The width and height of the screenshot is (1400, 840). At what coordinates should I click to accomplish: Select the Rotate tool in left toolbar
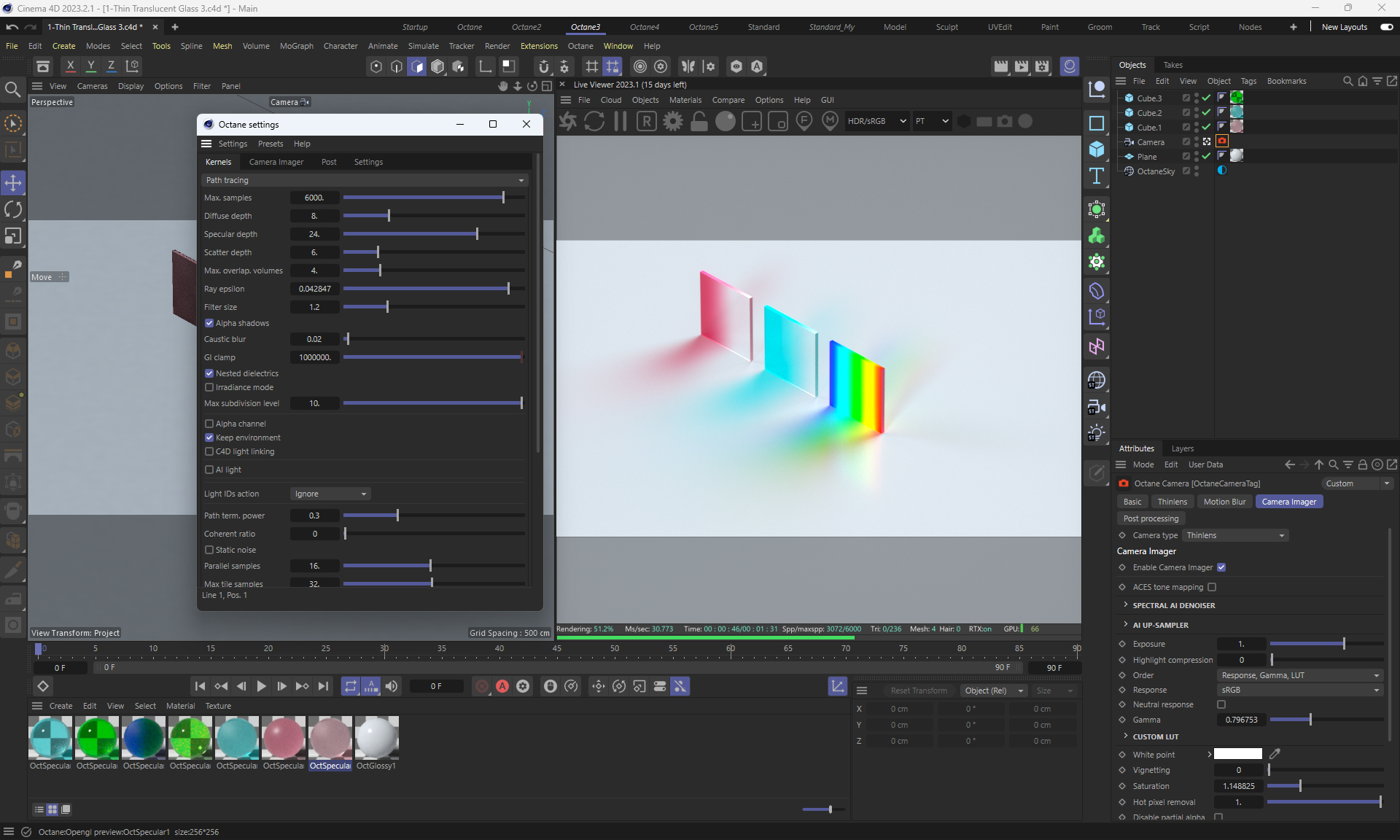click(x=13, y=210)
